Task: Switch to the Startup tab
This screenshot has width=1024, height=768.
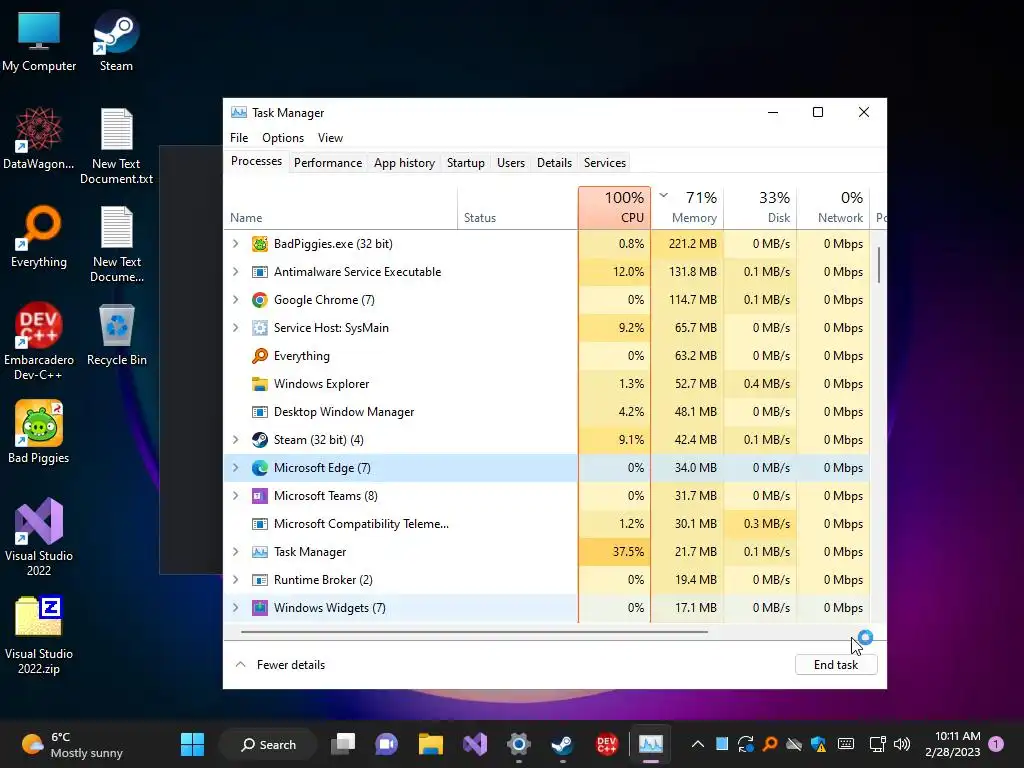Action: (466, 163)
